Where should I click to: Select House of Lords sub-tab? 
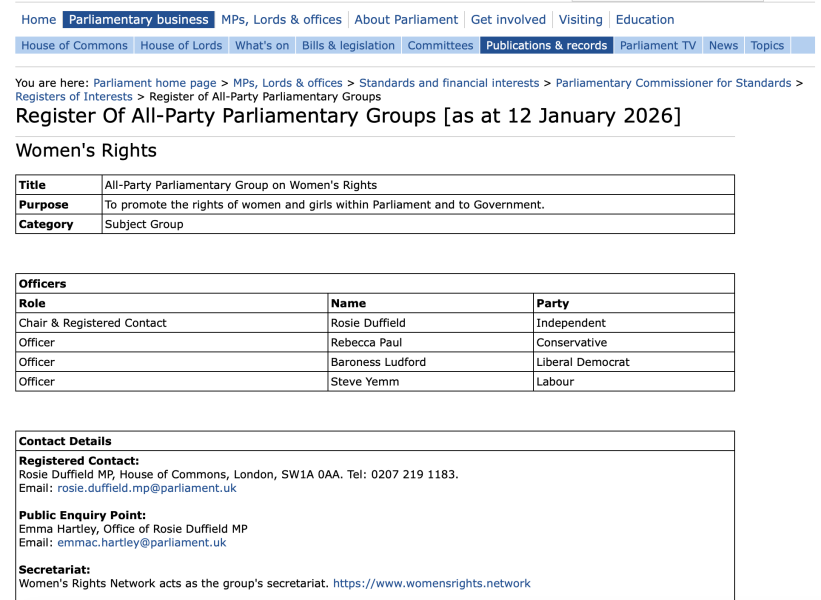(x=181, y=45)
